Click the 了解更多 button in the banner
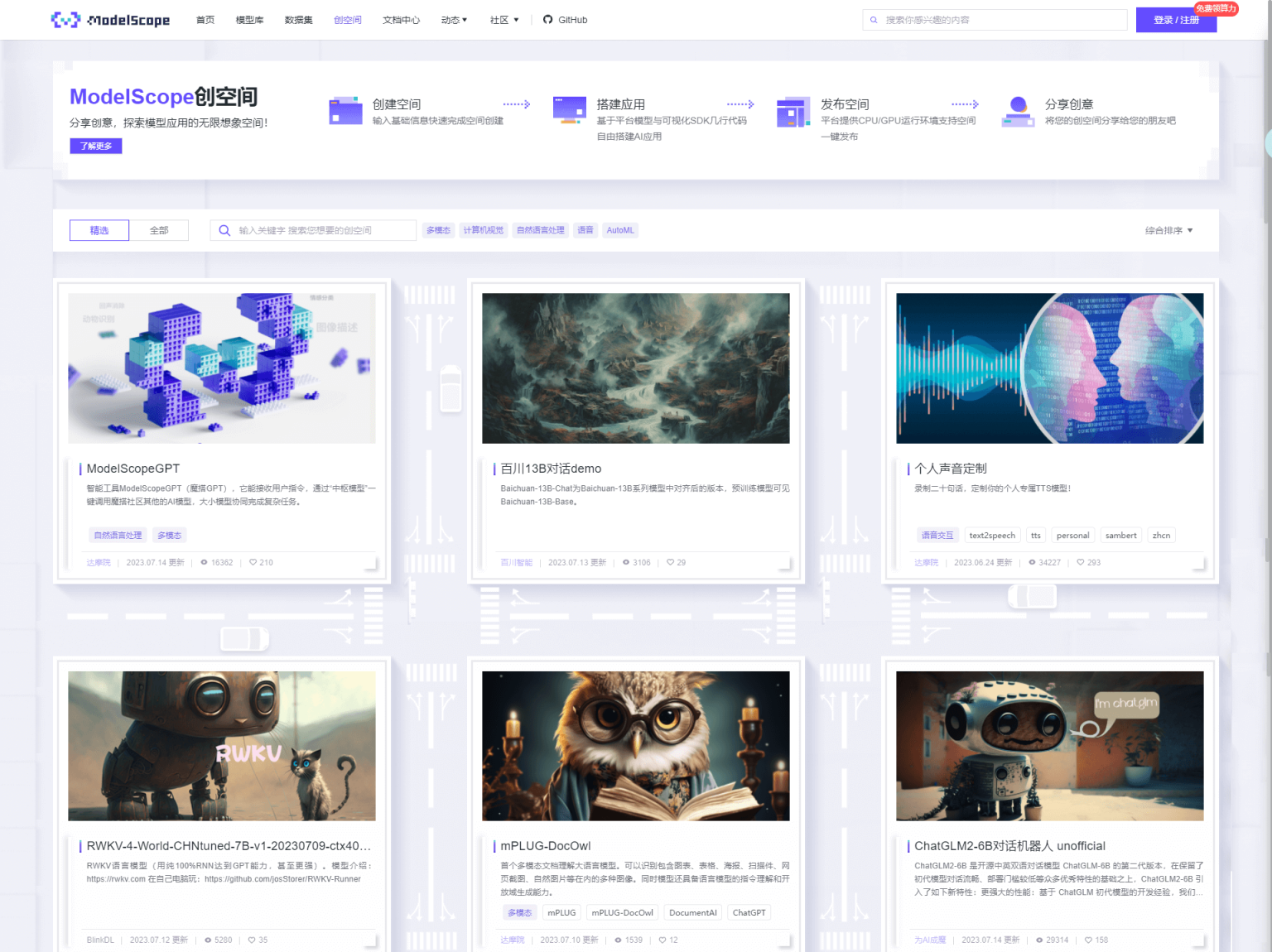Screen dimensions: 1272x952 [x=95, y=146]
